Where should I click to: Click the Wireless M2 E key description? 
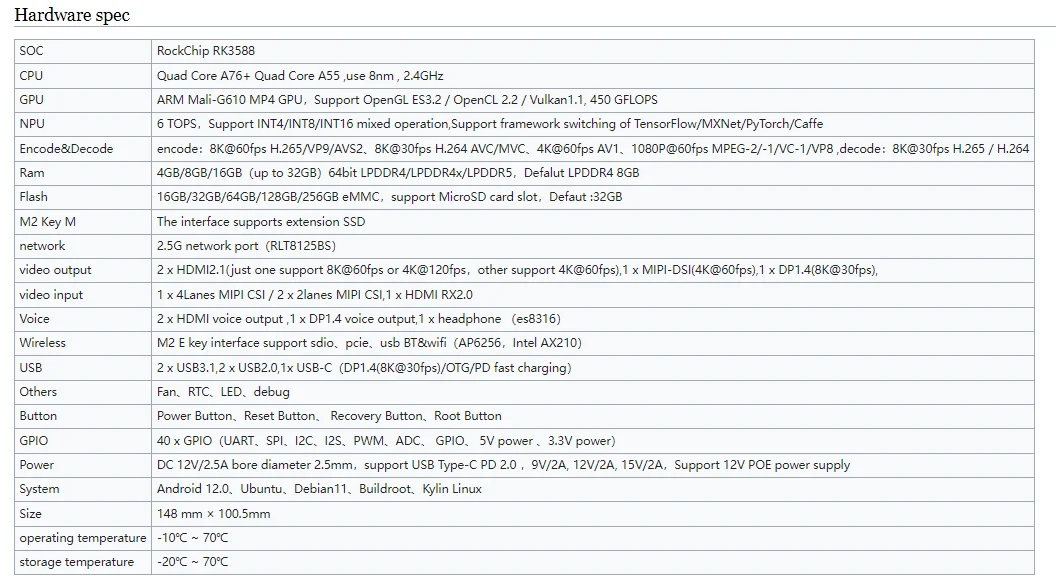pyautogui.click(x=369, y=343)
